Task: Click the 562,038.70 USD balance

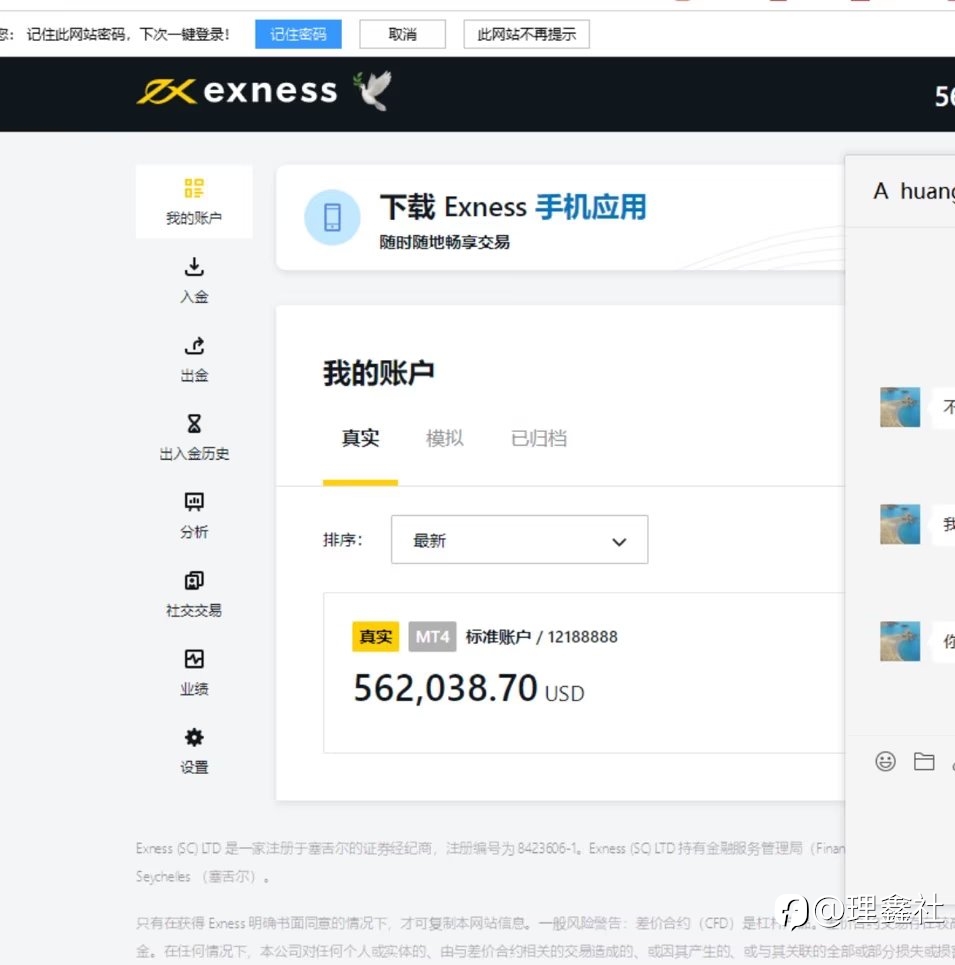Action: coord(469,688)
